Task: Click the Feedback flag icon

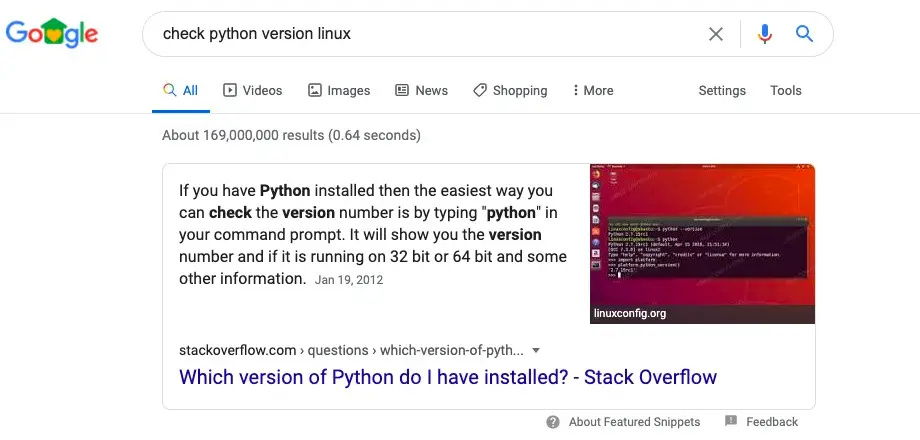Action: 731,421
